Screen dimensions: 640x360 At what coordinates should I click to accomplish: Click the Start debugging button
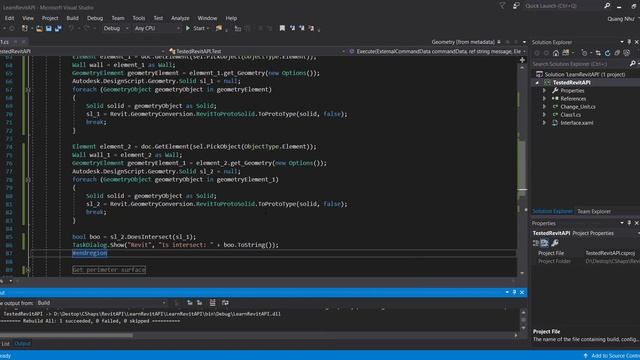[197, 29]
